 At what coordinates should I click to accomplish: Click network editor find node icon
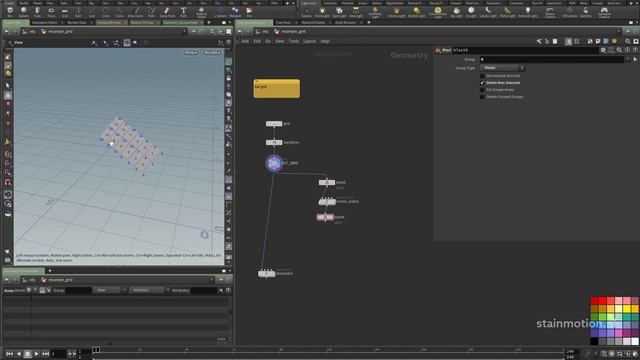[628, 41]
